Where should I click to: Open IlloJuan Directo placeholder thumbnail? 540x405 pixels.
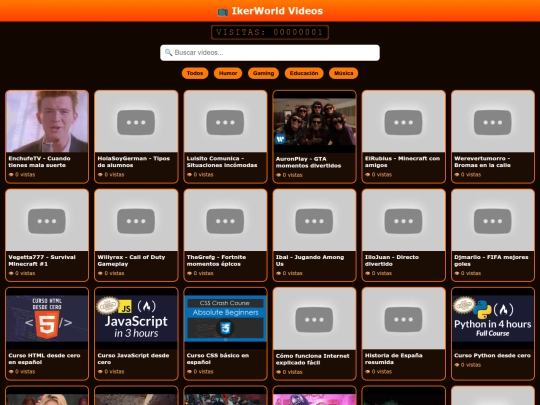point(403,220)
